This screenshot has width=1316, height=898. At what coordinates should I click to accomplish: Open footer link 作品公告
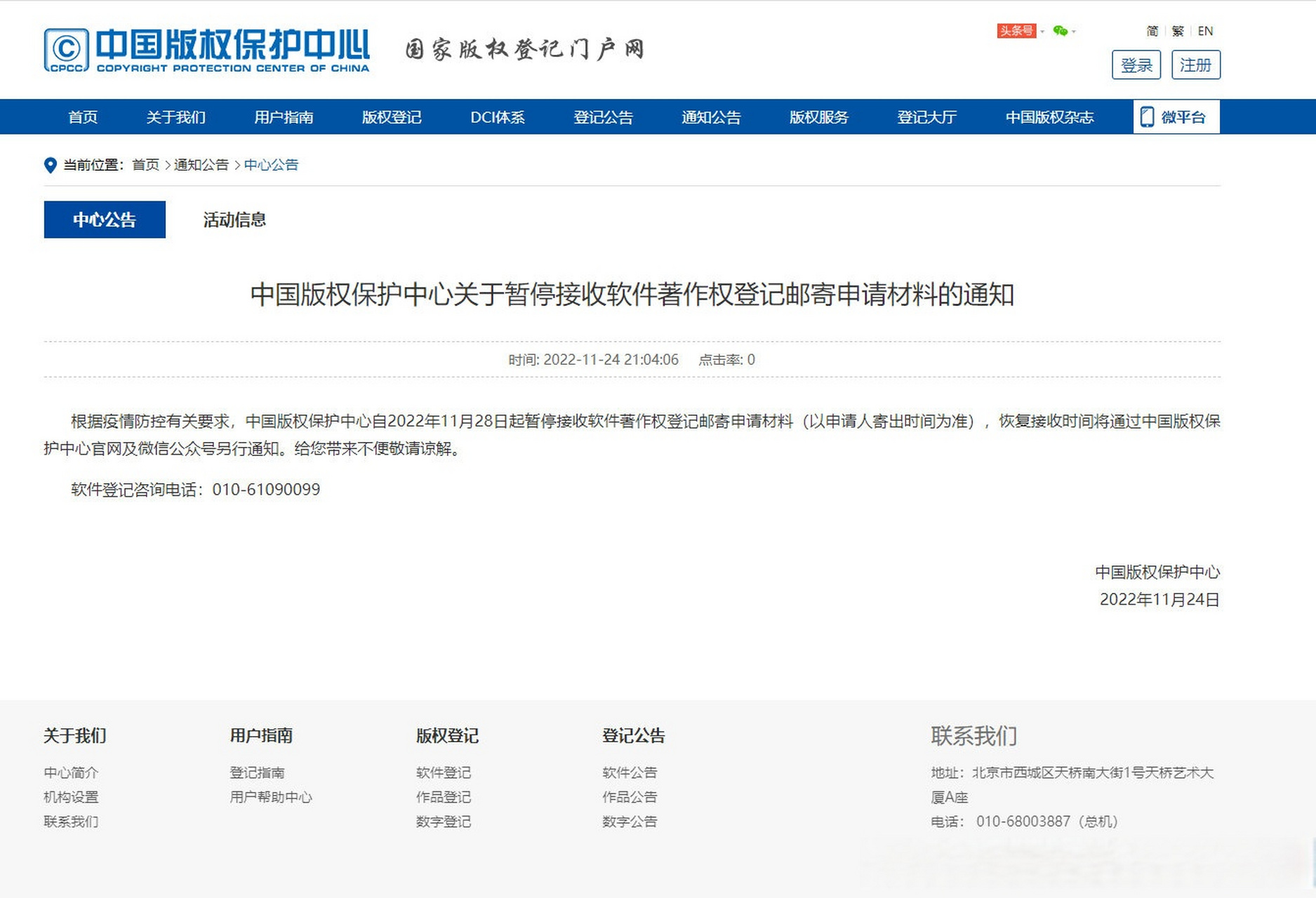tap(630, 797)
